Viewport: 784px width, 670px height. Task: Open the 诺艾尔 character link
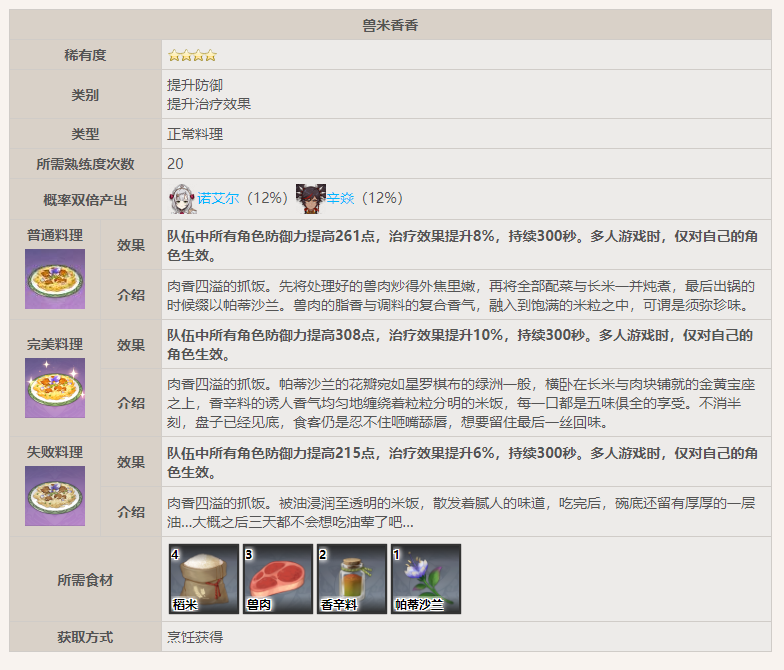coord(218,199)
